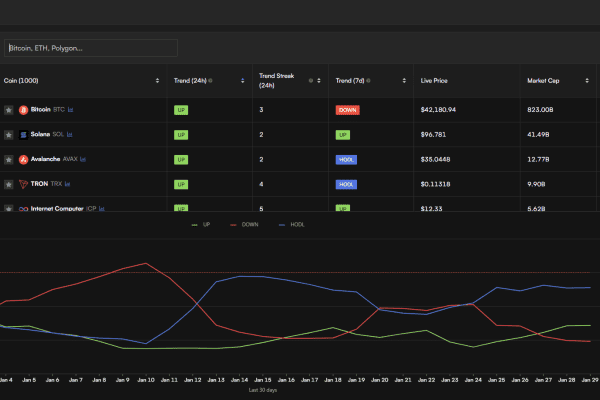Image resolution: width=600 pixels, height=400 pixels.
Task: Select Avalanche live price $35.0448
Action: [435, 160]
